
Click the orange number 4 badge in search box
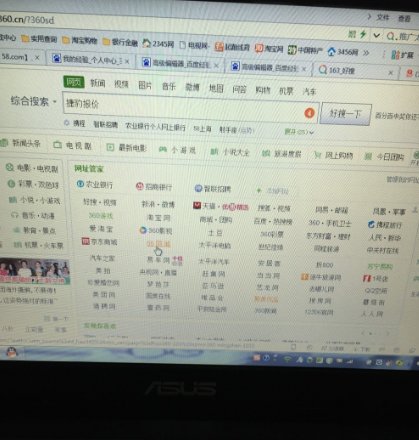pyautogui.click(x=309, y=113)
